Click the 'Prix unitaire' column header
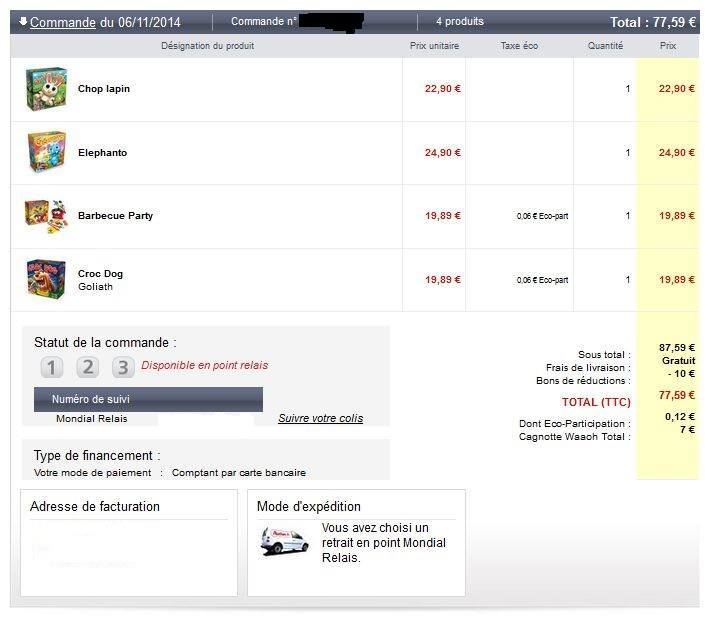716x617 pixels. coord(434,46)
